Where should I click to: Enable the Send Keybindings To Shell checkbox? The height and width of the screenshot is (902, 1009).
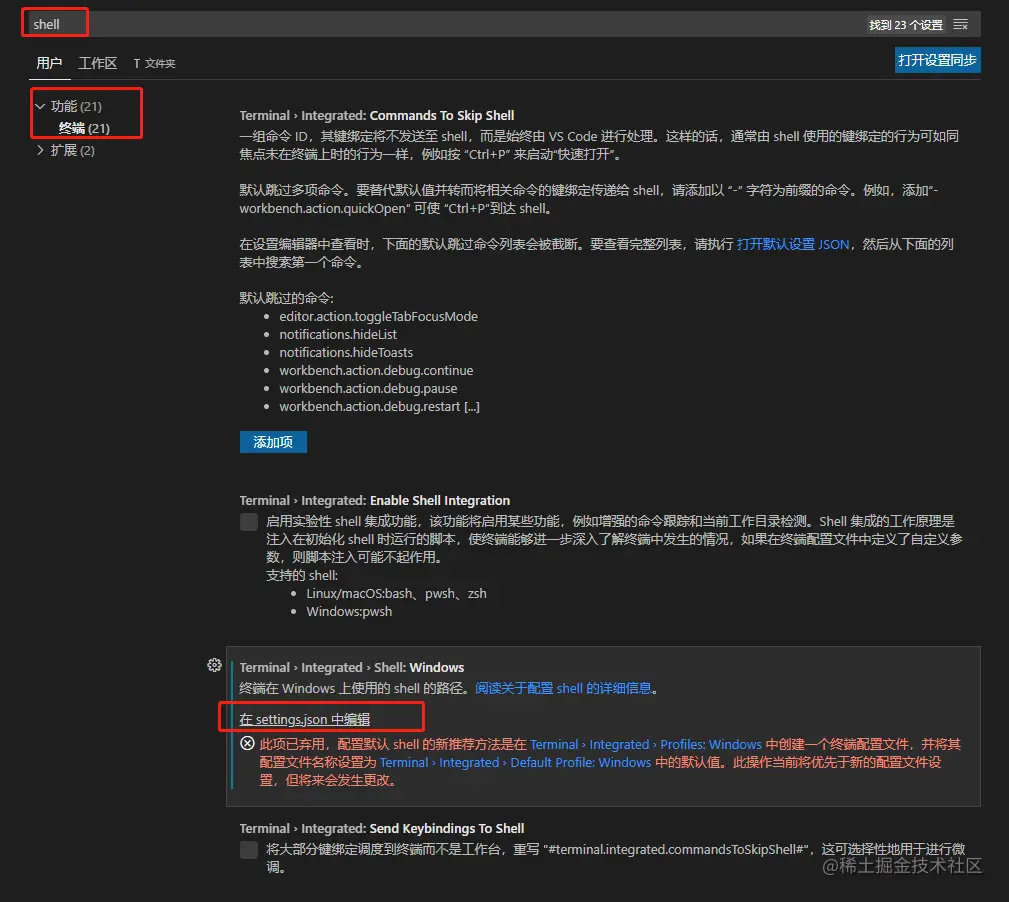point(249,850)
